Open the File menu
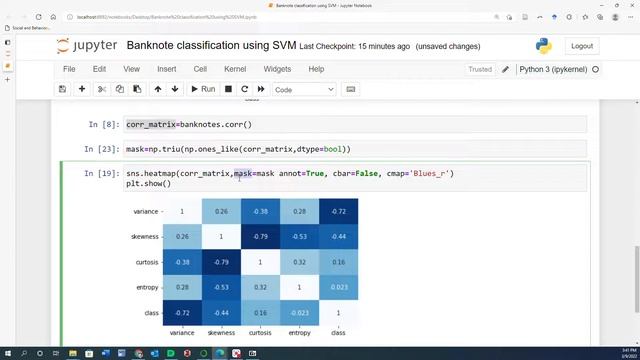640x360 pixels. [x=69, y=69]
